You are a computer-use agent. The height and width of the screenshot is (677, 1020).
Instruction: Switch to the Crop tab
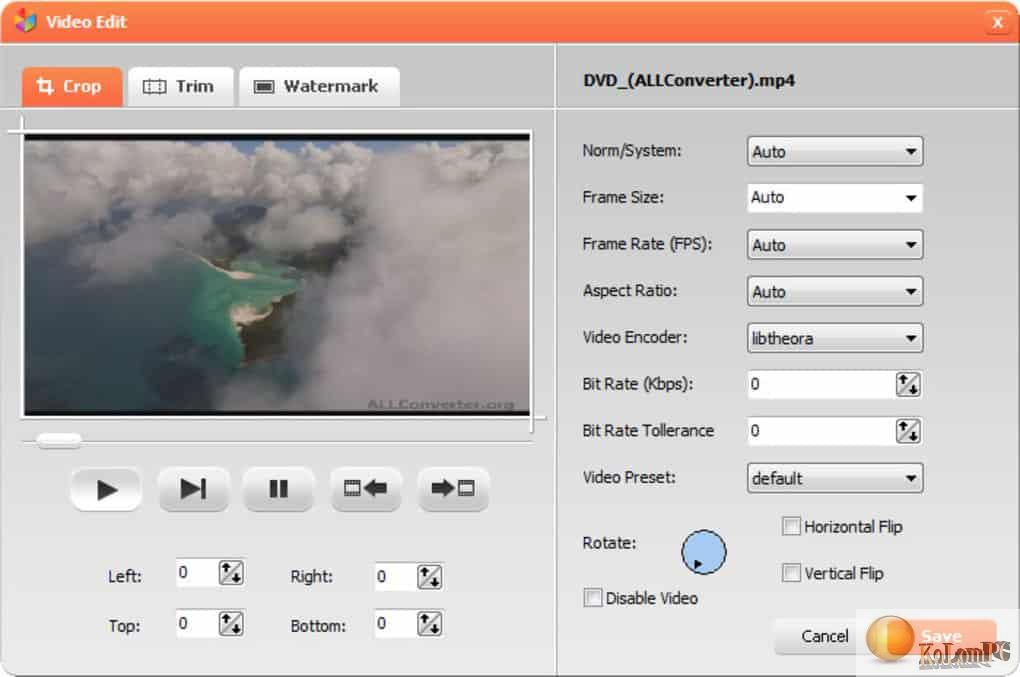tap(72, 86)
